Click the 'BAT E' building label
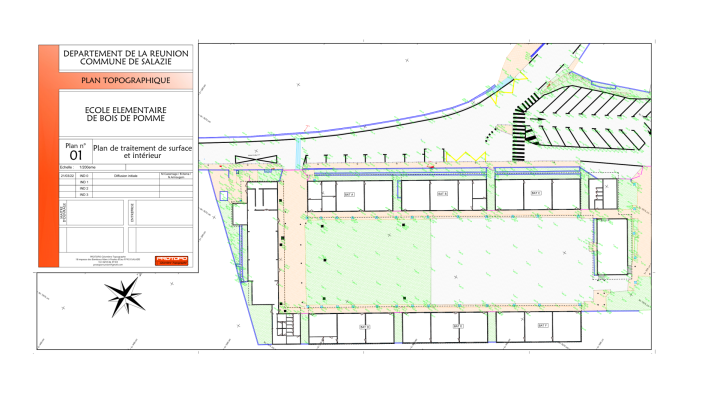Viewport: 720px width, 393px height. (458, 326)
